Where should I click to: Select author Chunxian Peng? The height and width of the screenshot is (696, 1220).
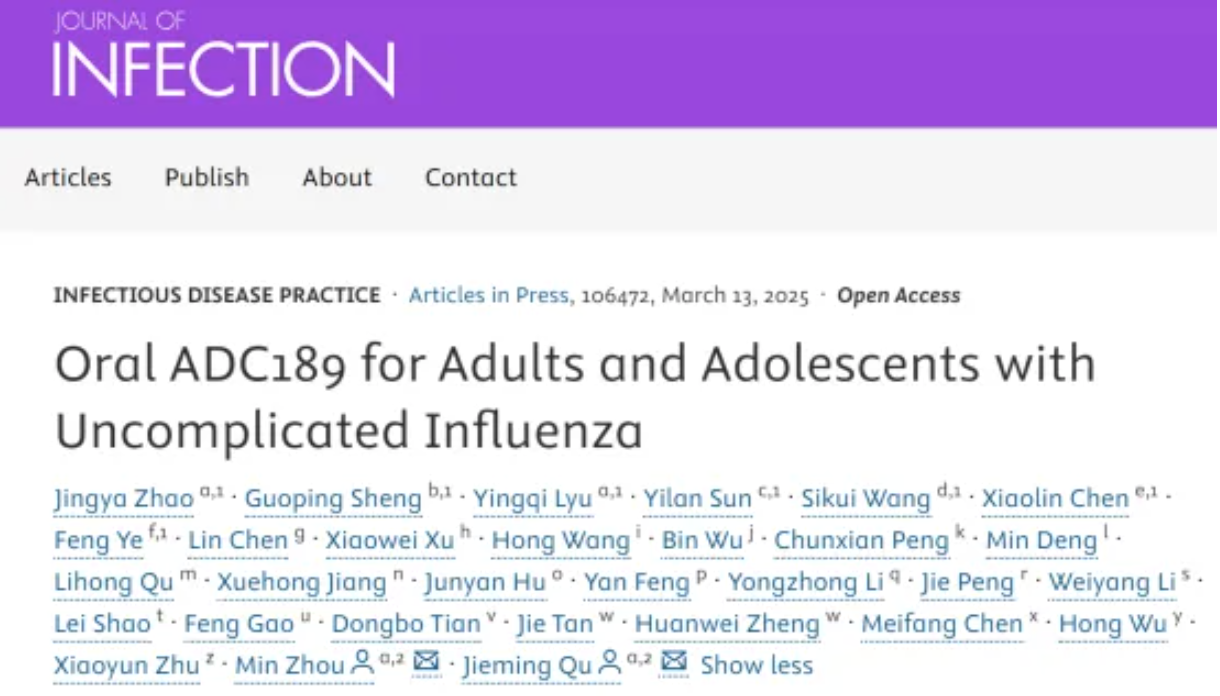click(x=861, y=540)
